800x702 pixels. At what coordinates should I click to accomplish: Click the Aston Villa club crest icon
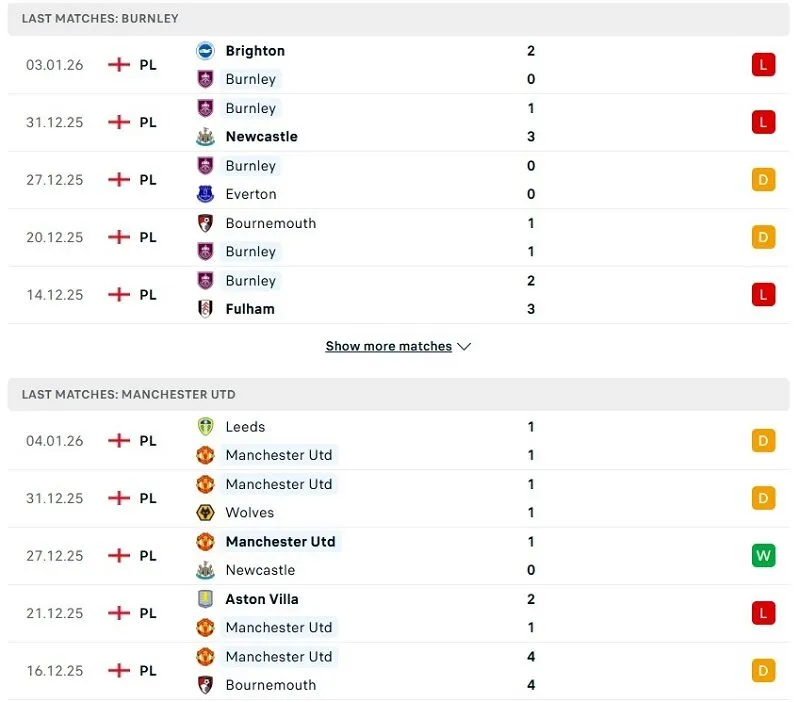pyautogui.click(x=205, y=599)
